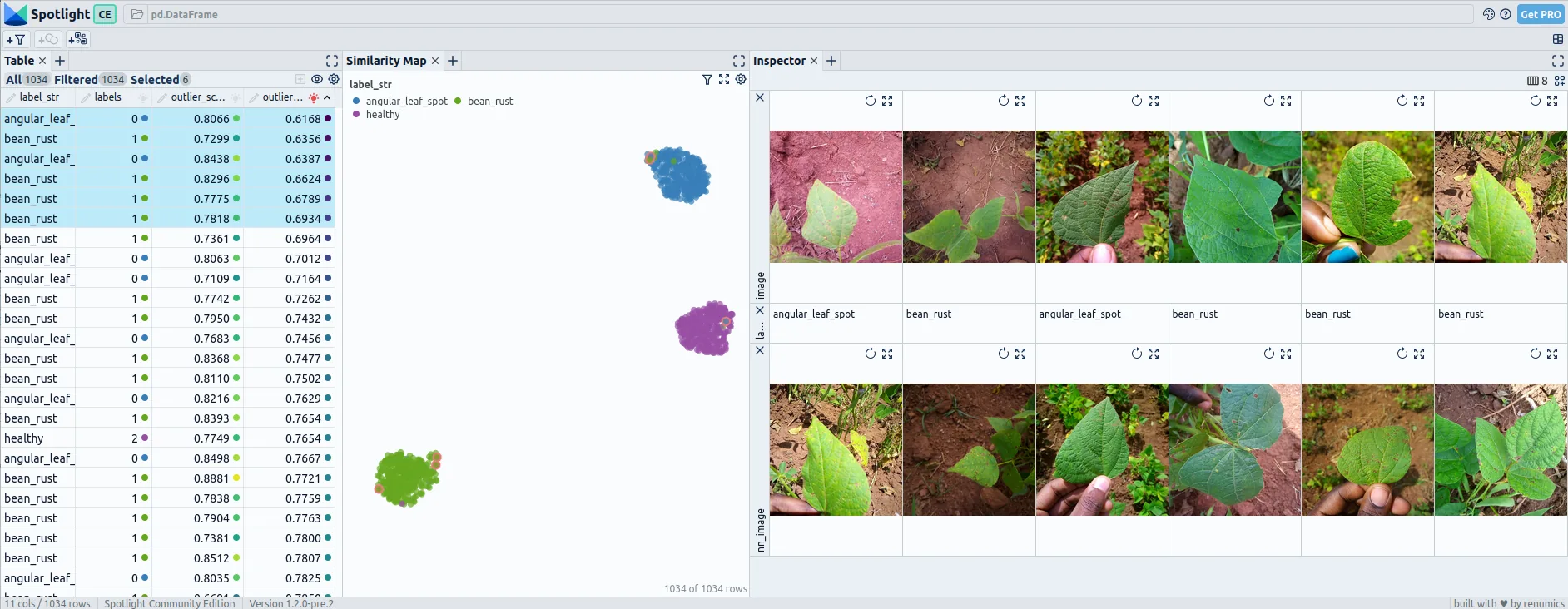Toggle outlier score color lightbulb
Viewport: 1568px width, 609px height.
tap(314, 97)
